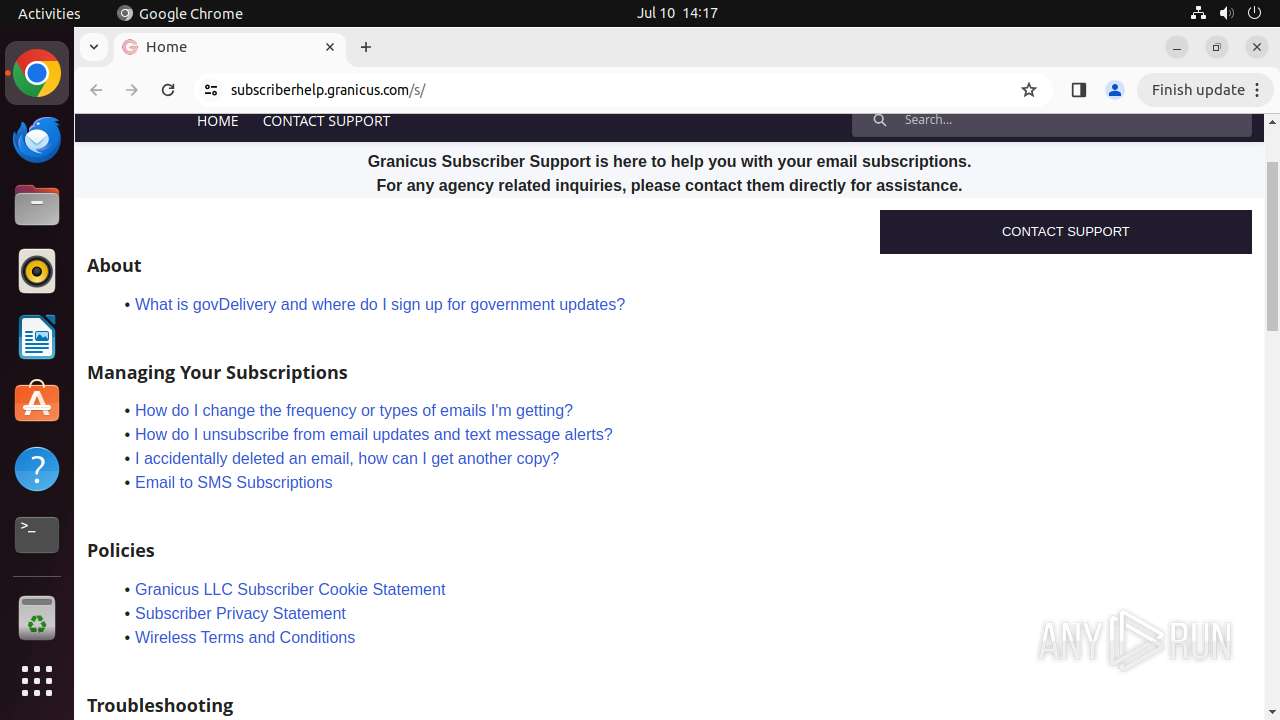The width and height of the screenshot is (1280, 720).
Task: Minimize the Chrome window
Action: click(x=1177, y=47)
